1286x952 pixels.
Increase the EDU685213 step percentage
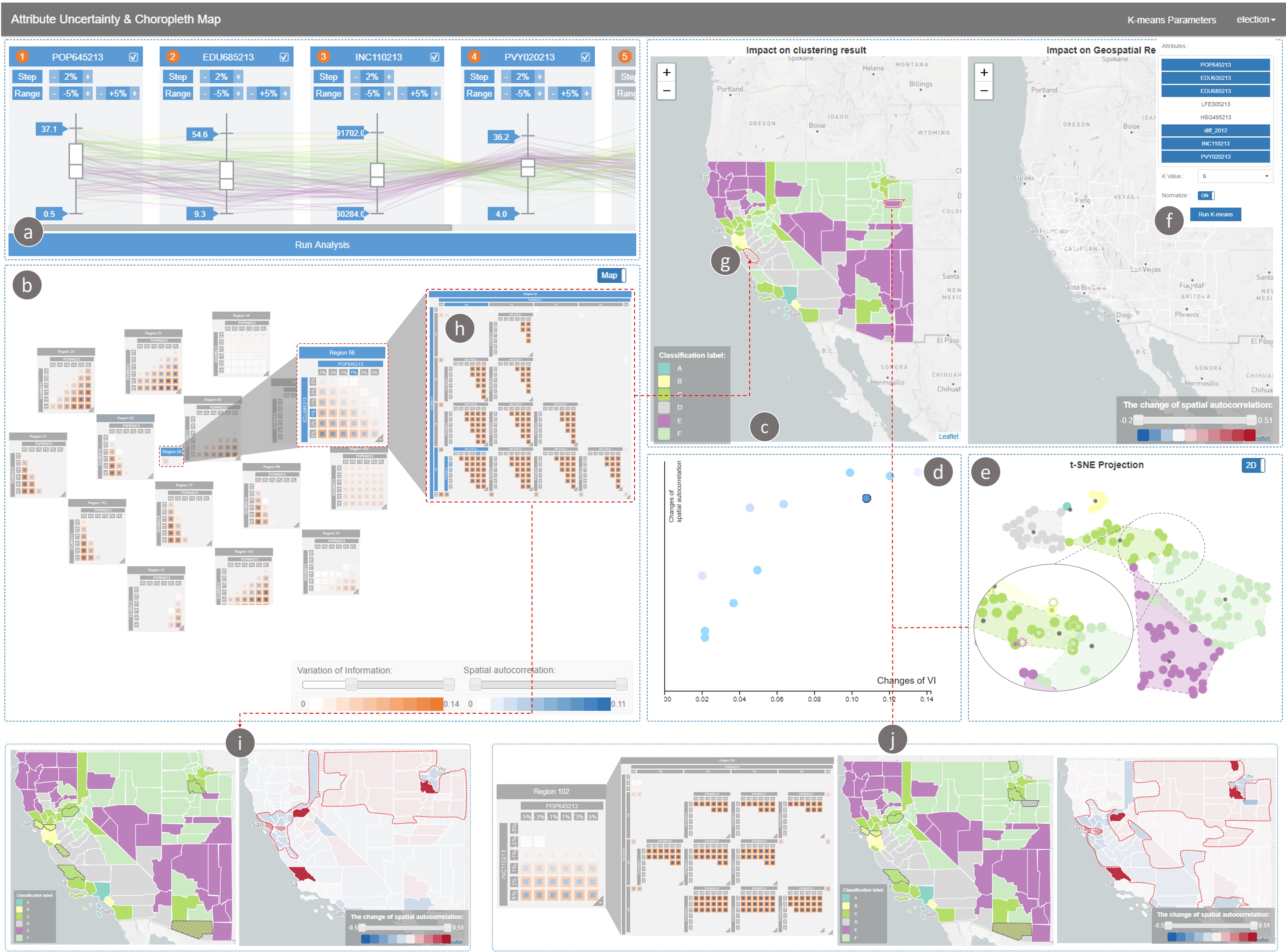click(238, 77)
